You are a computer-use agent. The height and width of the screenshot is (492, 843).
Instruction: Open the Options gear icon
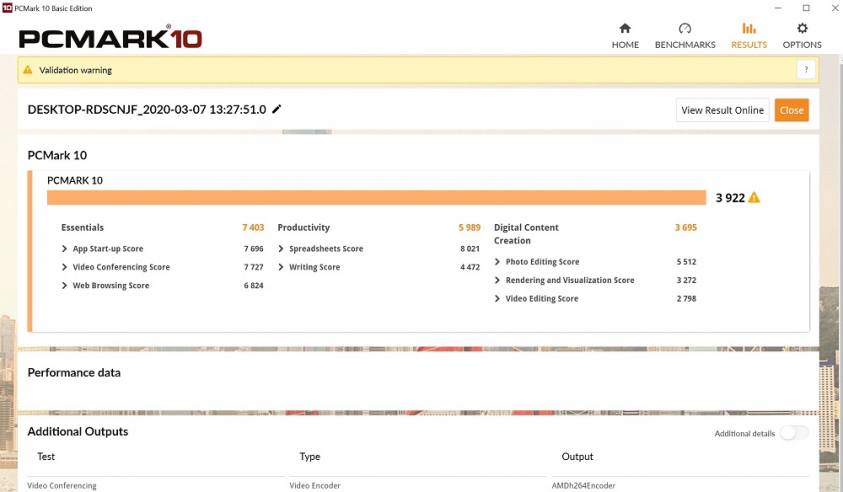tap(802, 29)
